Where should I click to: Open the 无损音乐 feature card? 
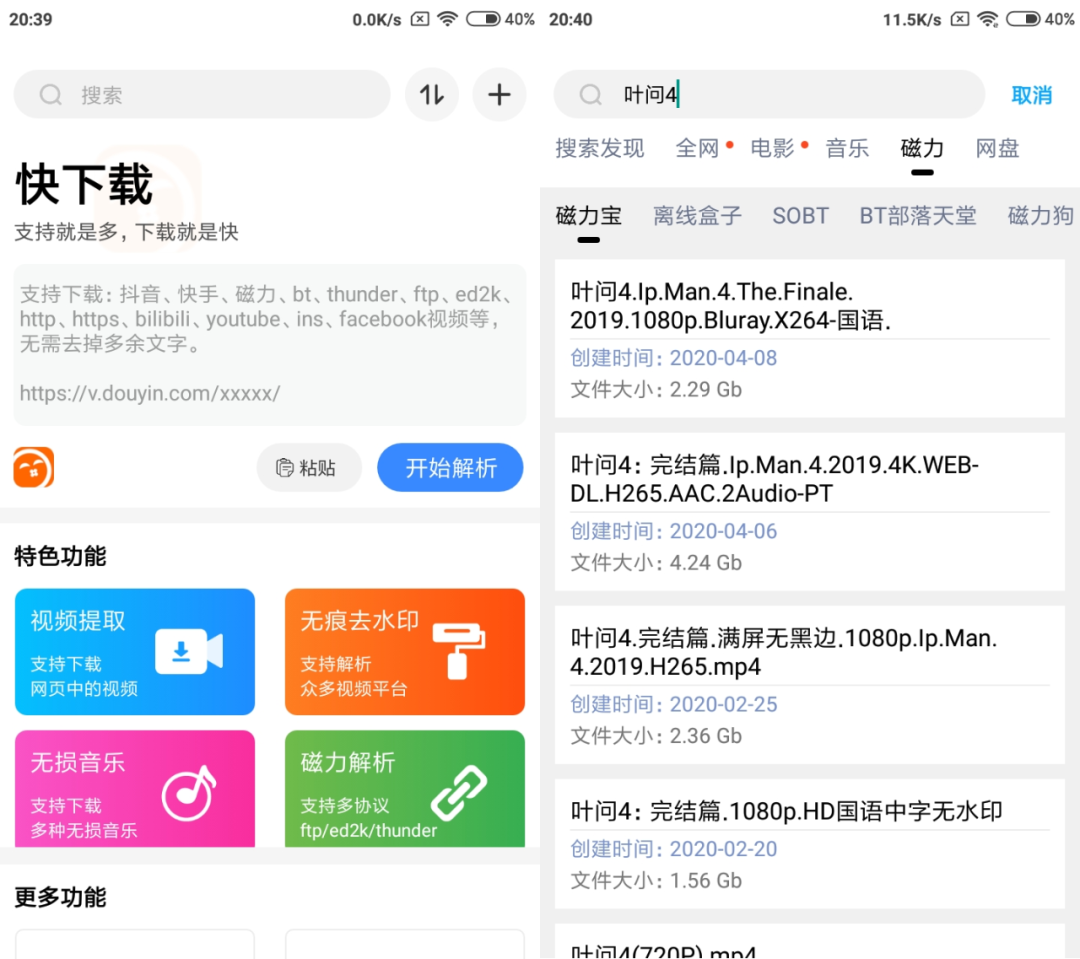(135, 789)
